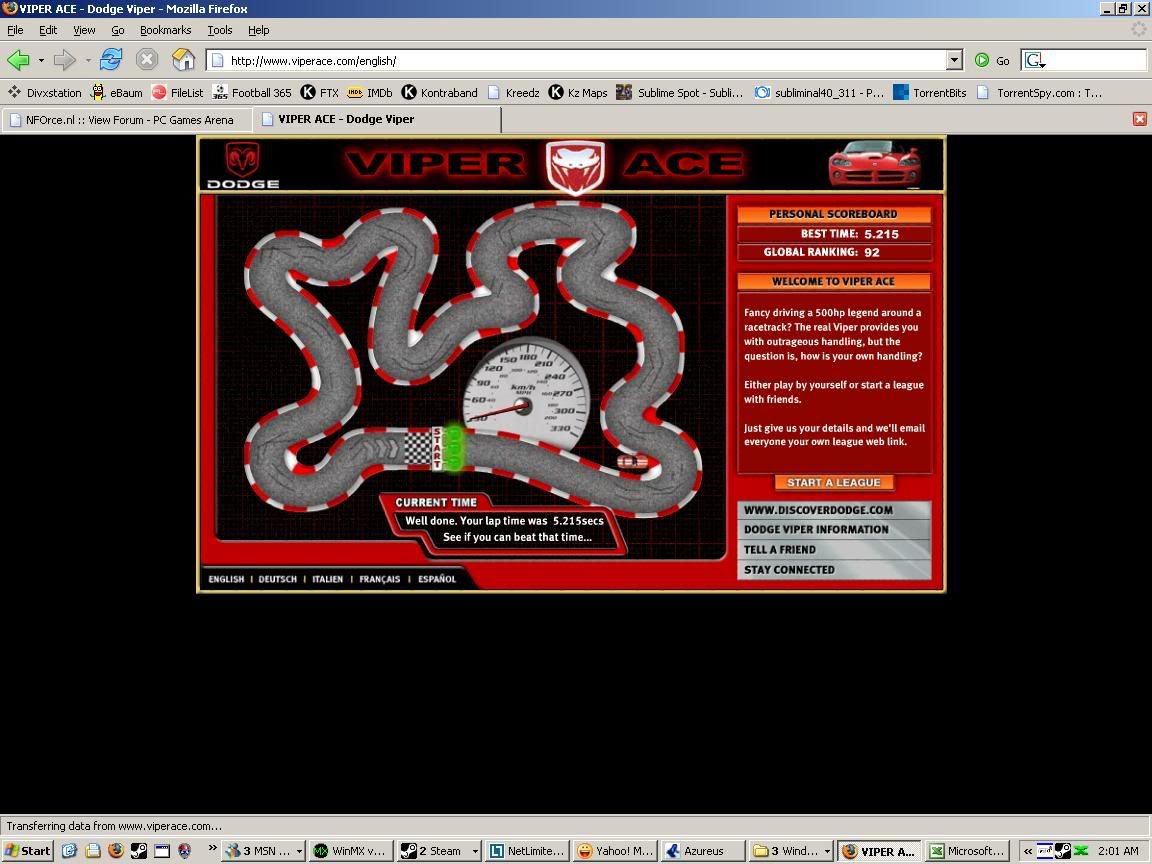Launch Firefox from the quick launch bar
The image size is (1152, 864).
(x=115, y=851)
